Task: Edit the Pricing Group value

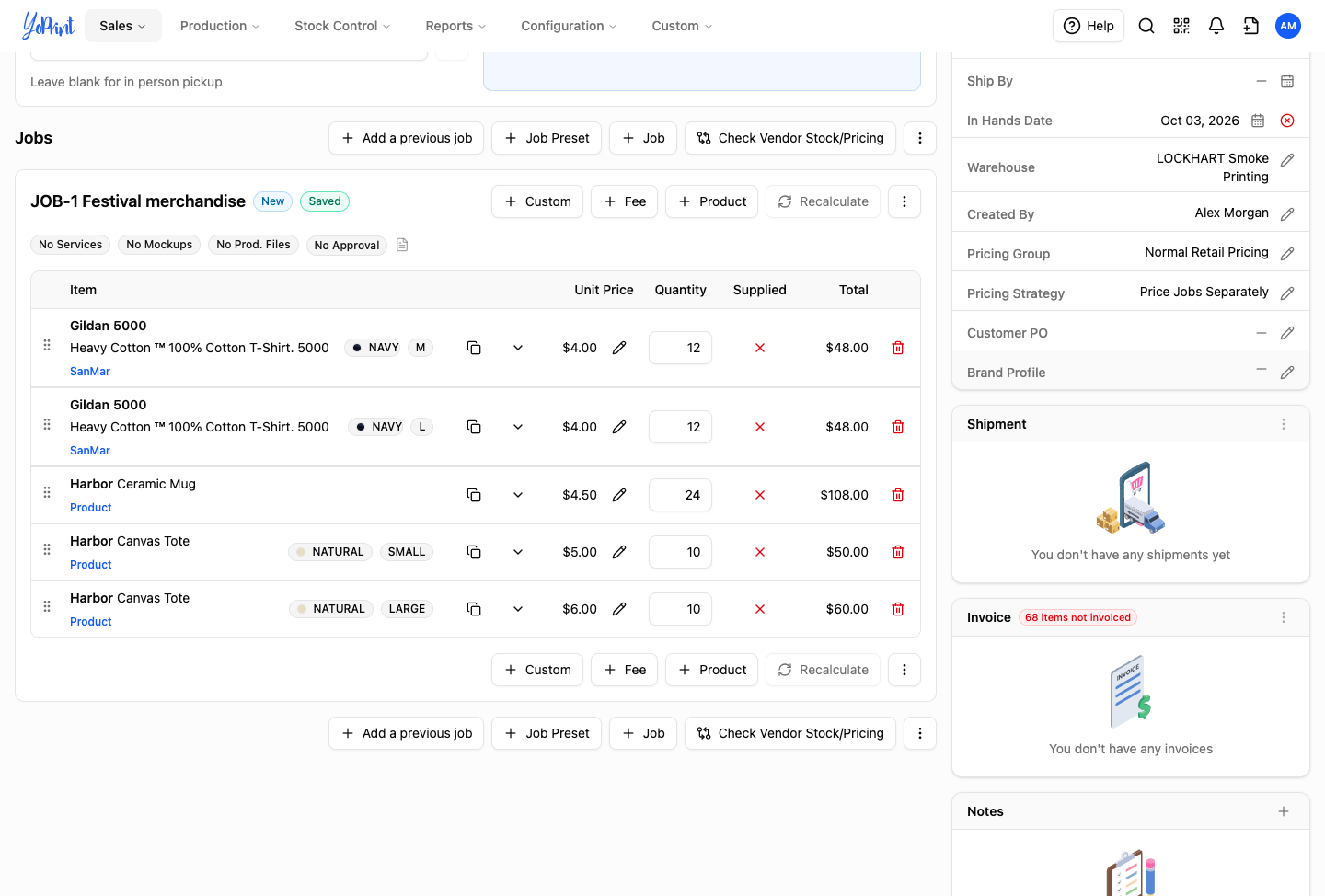Action: click(1287, 254)
